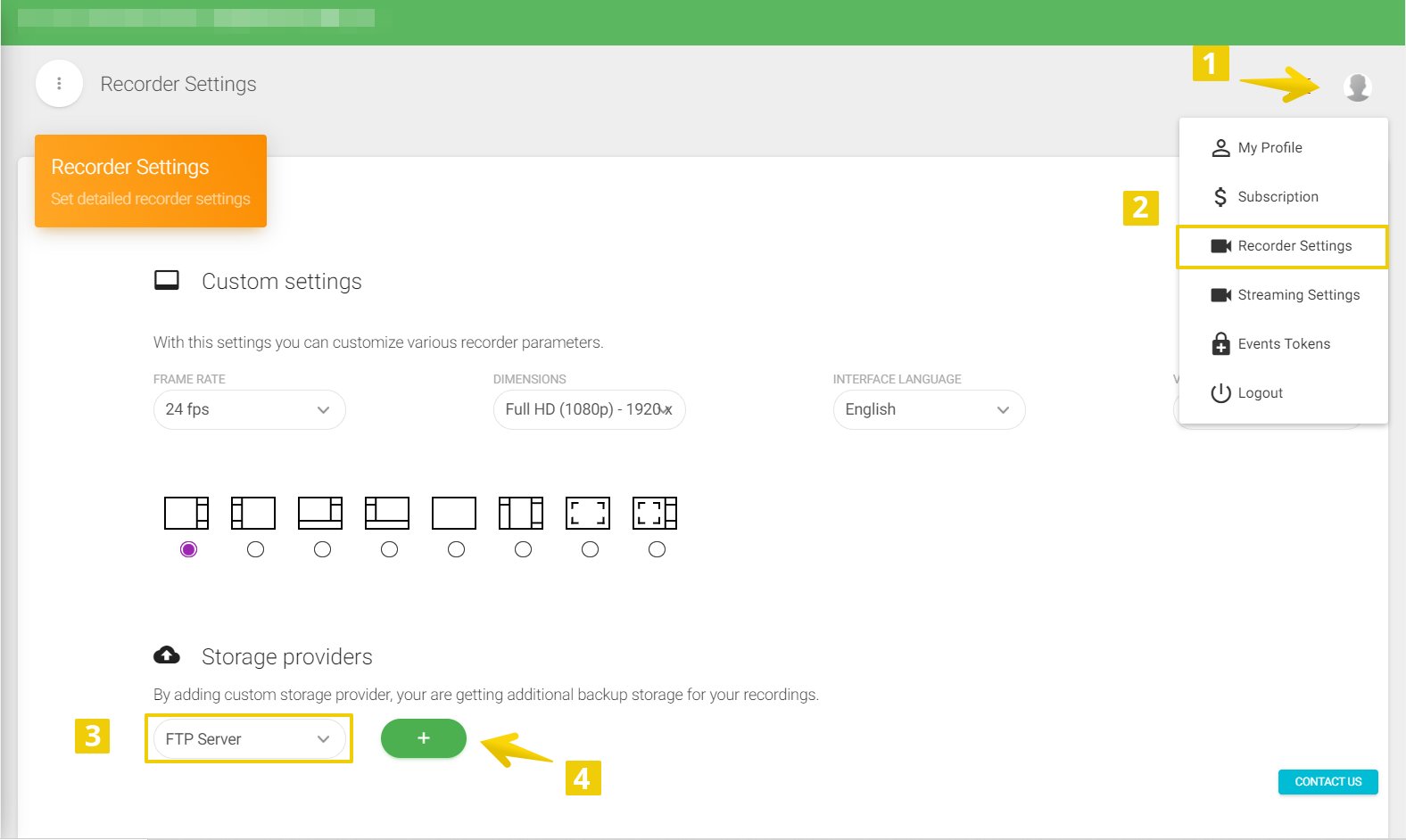The image size is (1406, 840).
Task: Click the three-dot menu button
Action: (59, 84)
